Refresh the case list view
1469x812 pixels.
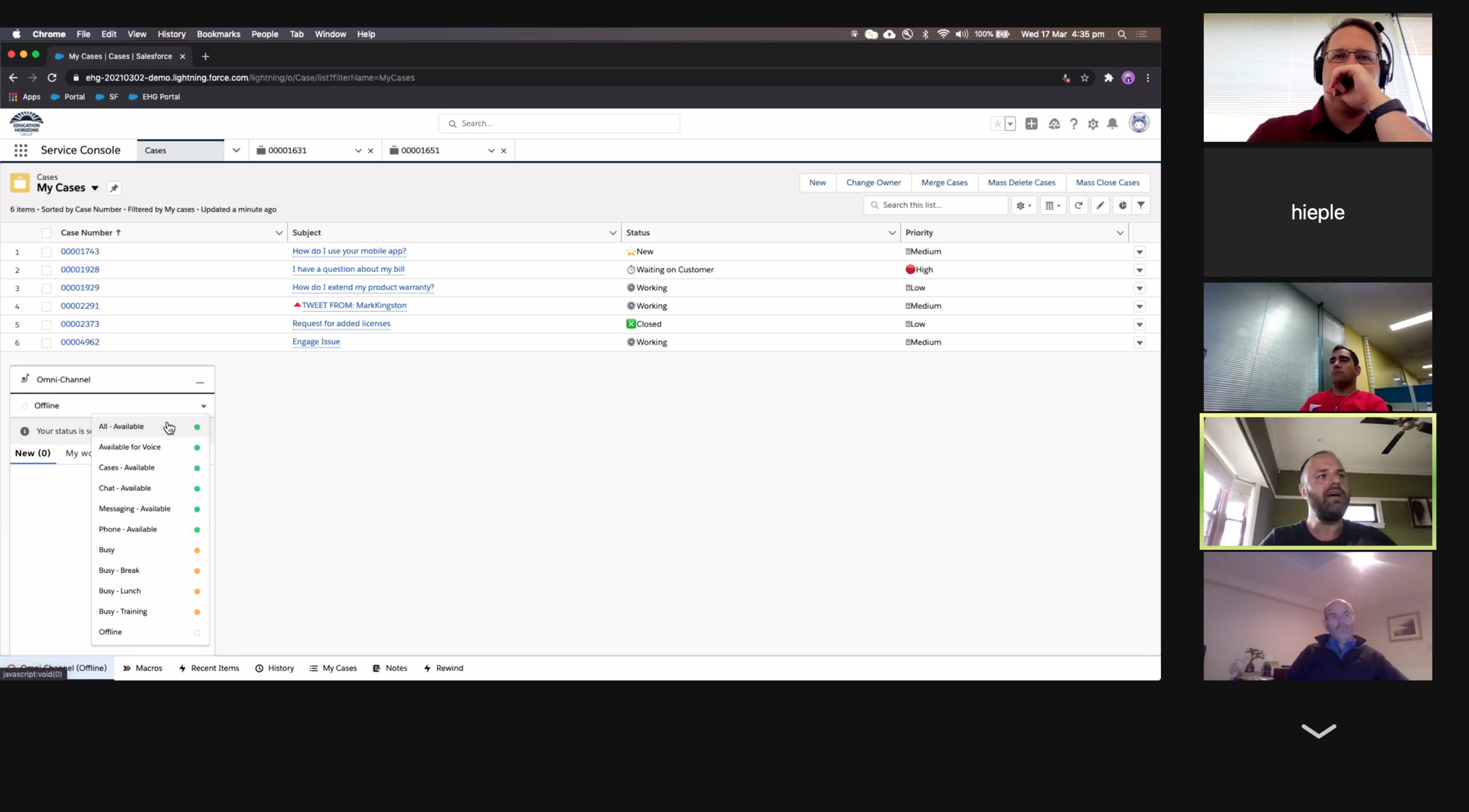coord(1078,206)
